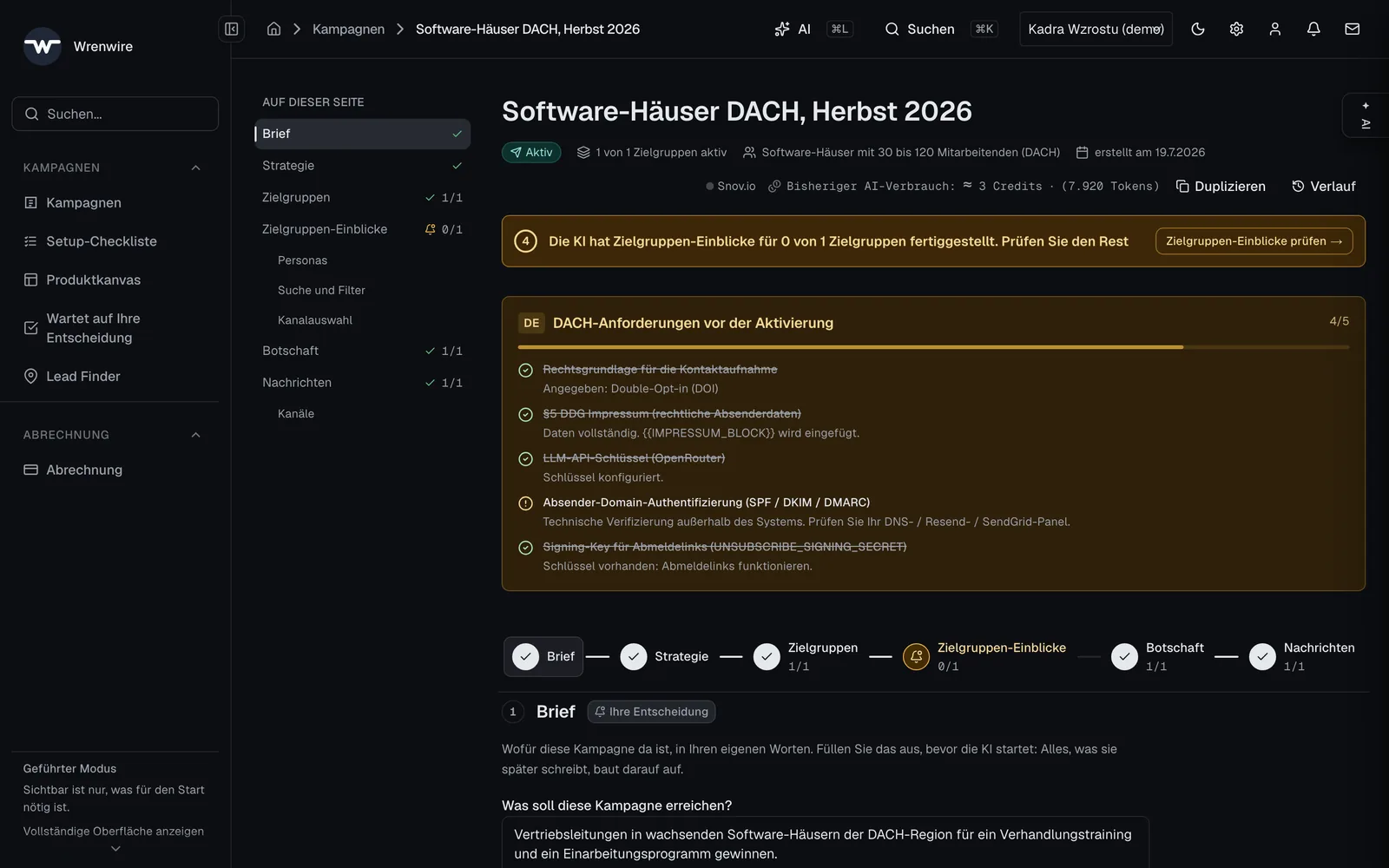Click the Zielgruppen layers icon in header
Viewport: 1389px width, 868px height.
(583, 152)
